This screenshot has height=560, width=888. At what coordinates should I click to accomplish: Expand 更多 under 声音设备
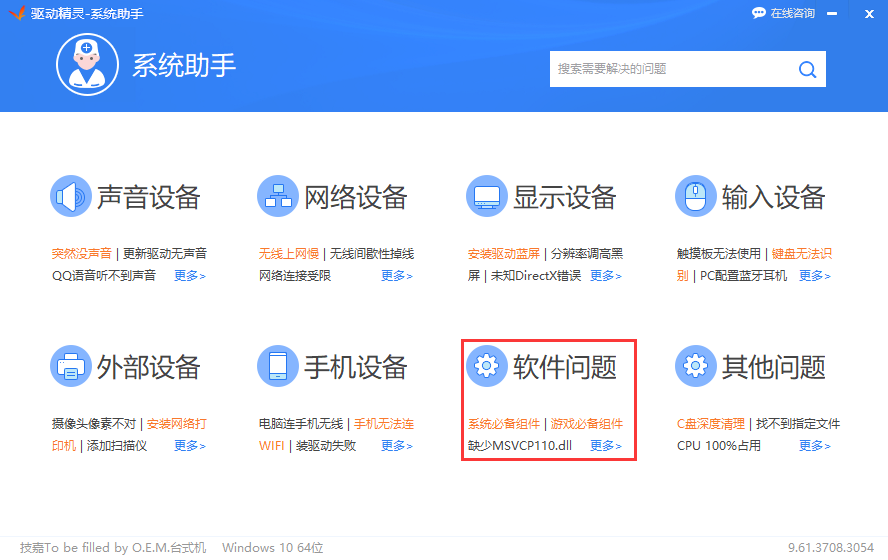pyautogui.click(x=189, y=276)
